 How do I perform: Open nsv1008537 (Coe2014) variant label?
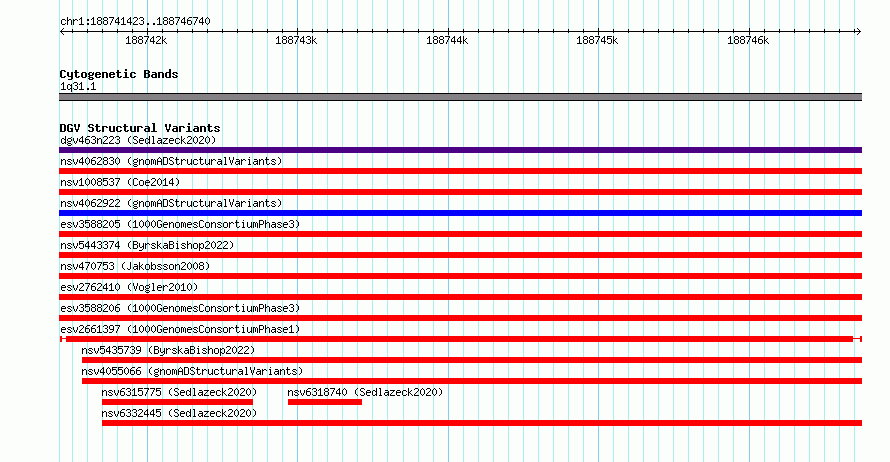click(x=120, y=182)
